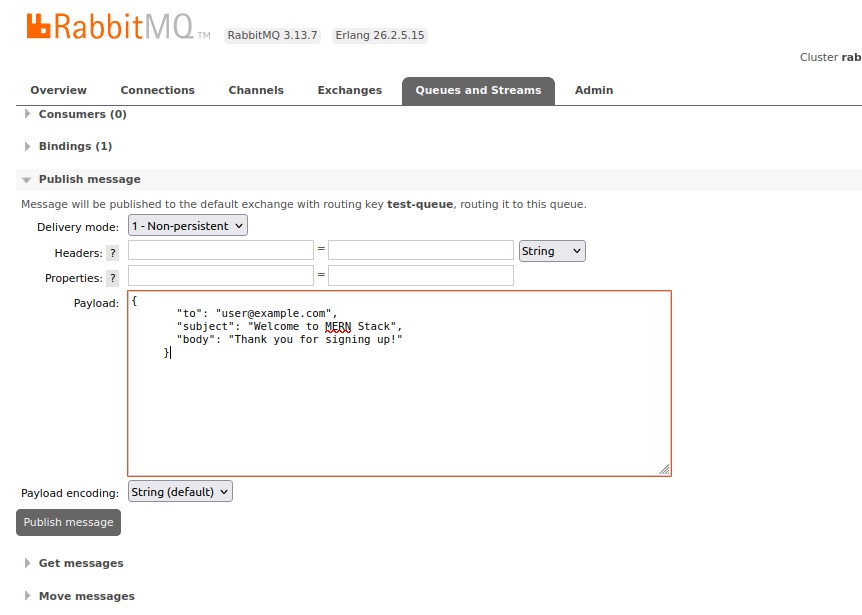
Task: Open the Connections tab
Action: pos(157,90)
